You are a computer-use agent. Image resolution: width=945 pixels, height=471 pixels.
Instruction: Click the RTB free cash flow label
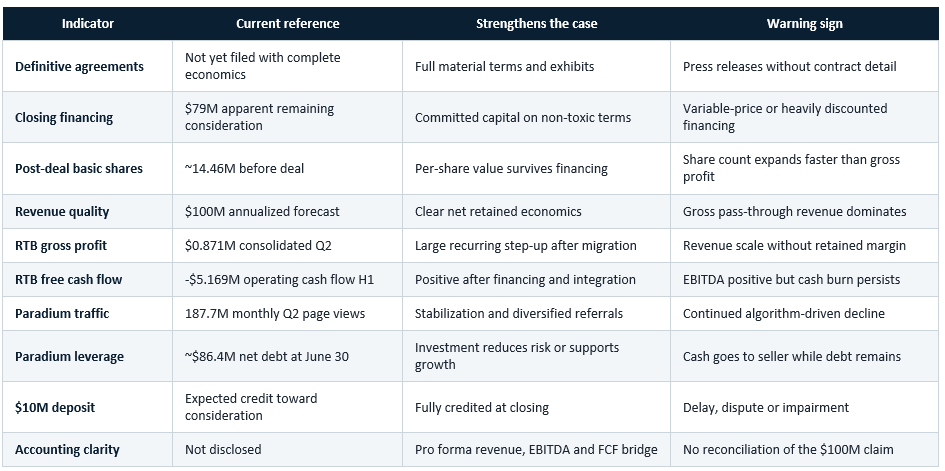tap(69, 279)
